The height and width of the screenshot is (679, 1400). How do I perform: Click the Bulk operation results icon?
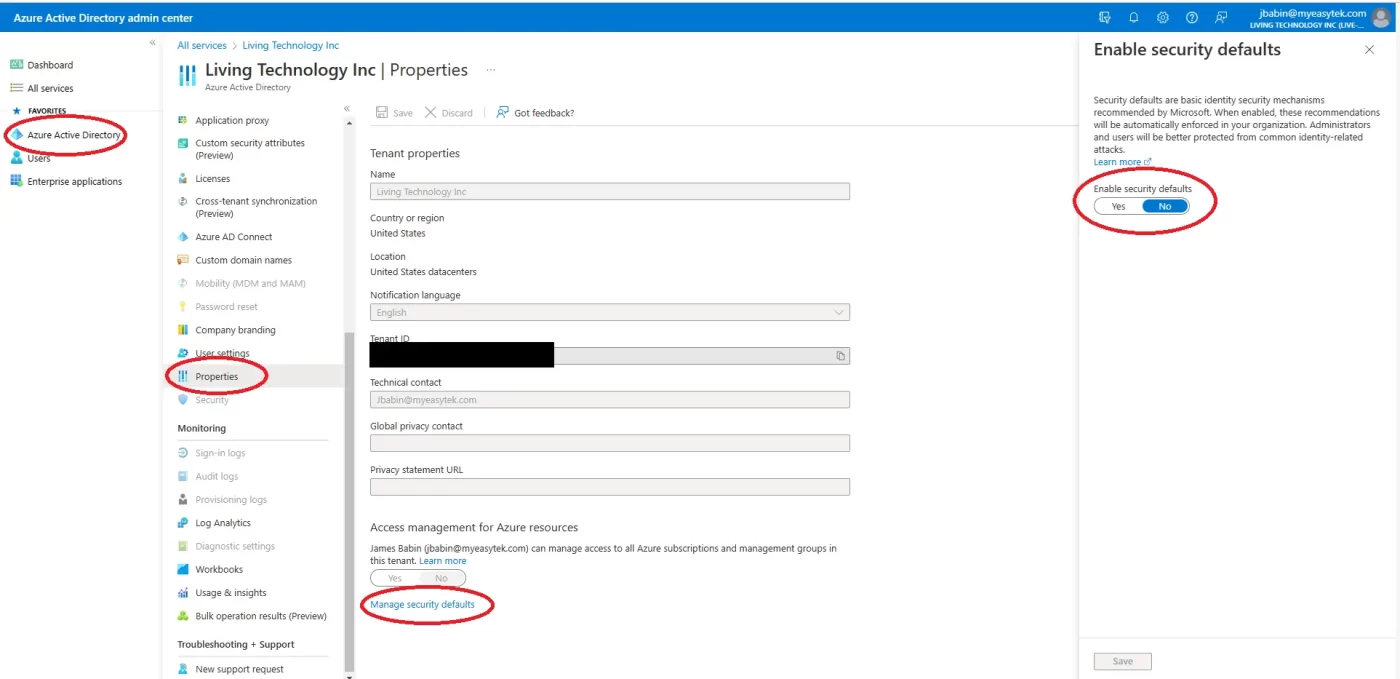click(183, 616)
